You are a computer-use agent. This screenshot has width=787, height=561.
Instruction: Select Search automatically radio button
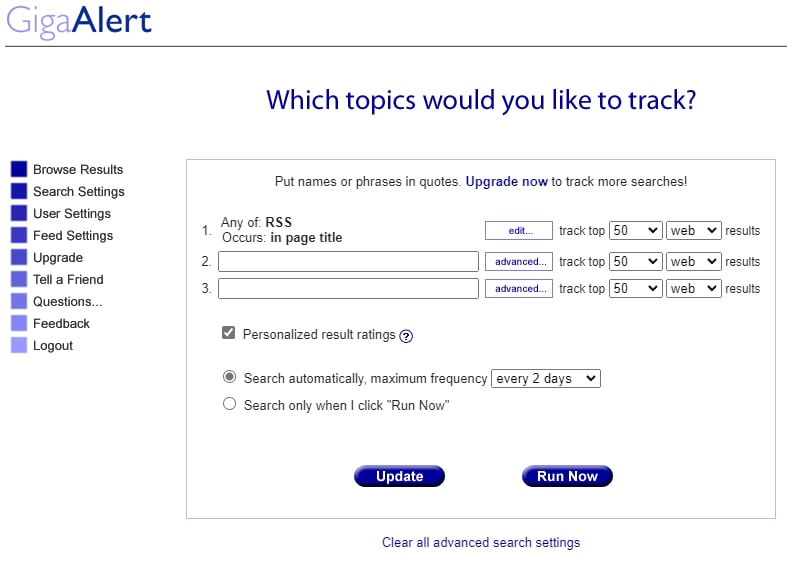(x=230, y=377)
